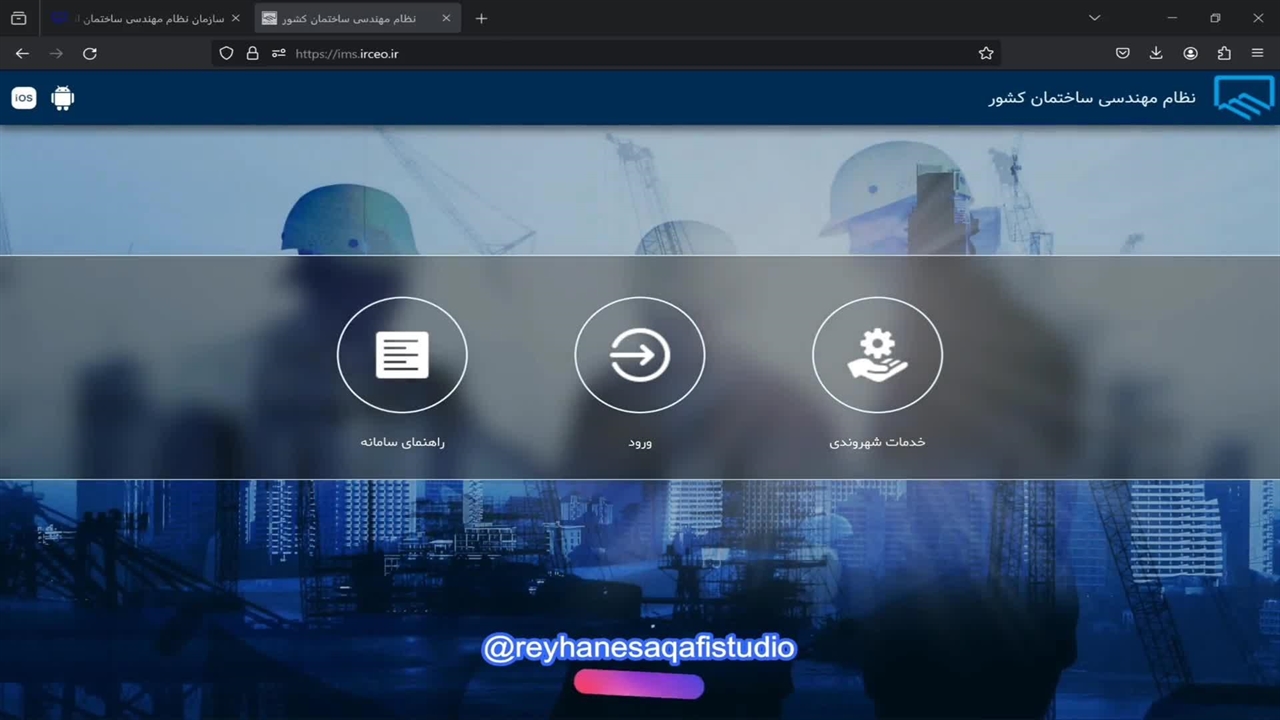
Task: Open the Firefox account icon
Action: pyautogui.click(x=1190, y=54)
